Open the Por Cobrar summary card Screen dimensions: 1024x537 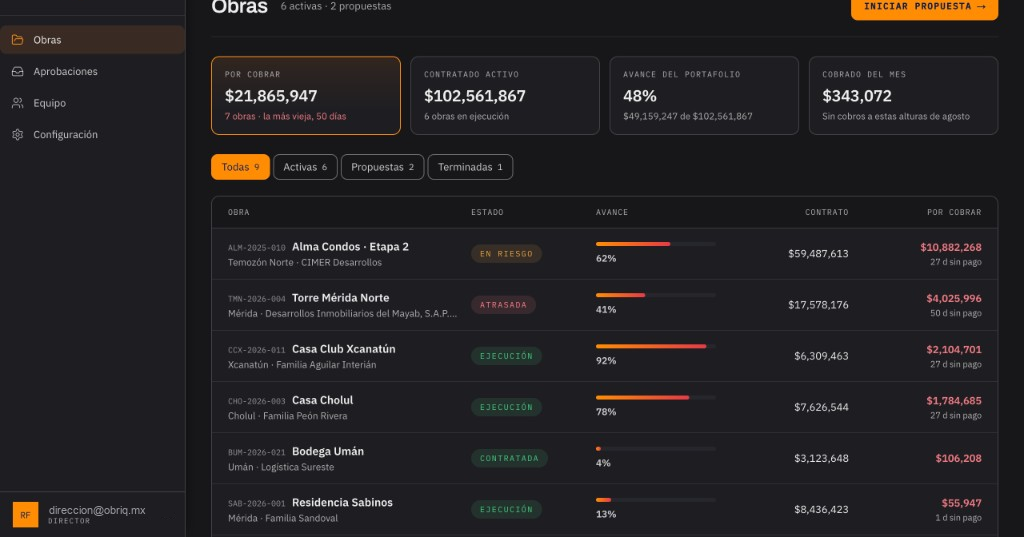[306, 95]
